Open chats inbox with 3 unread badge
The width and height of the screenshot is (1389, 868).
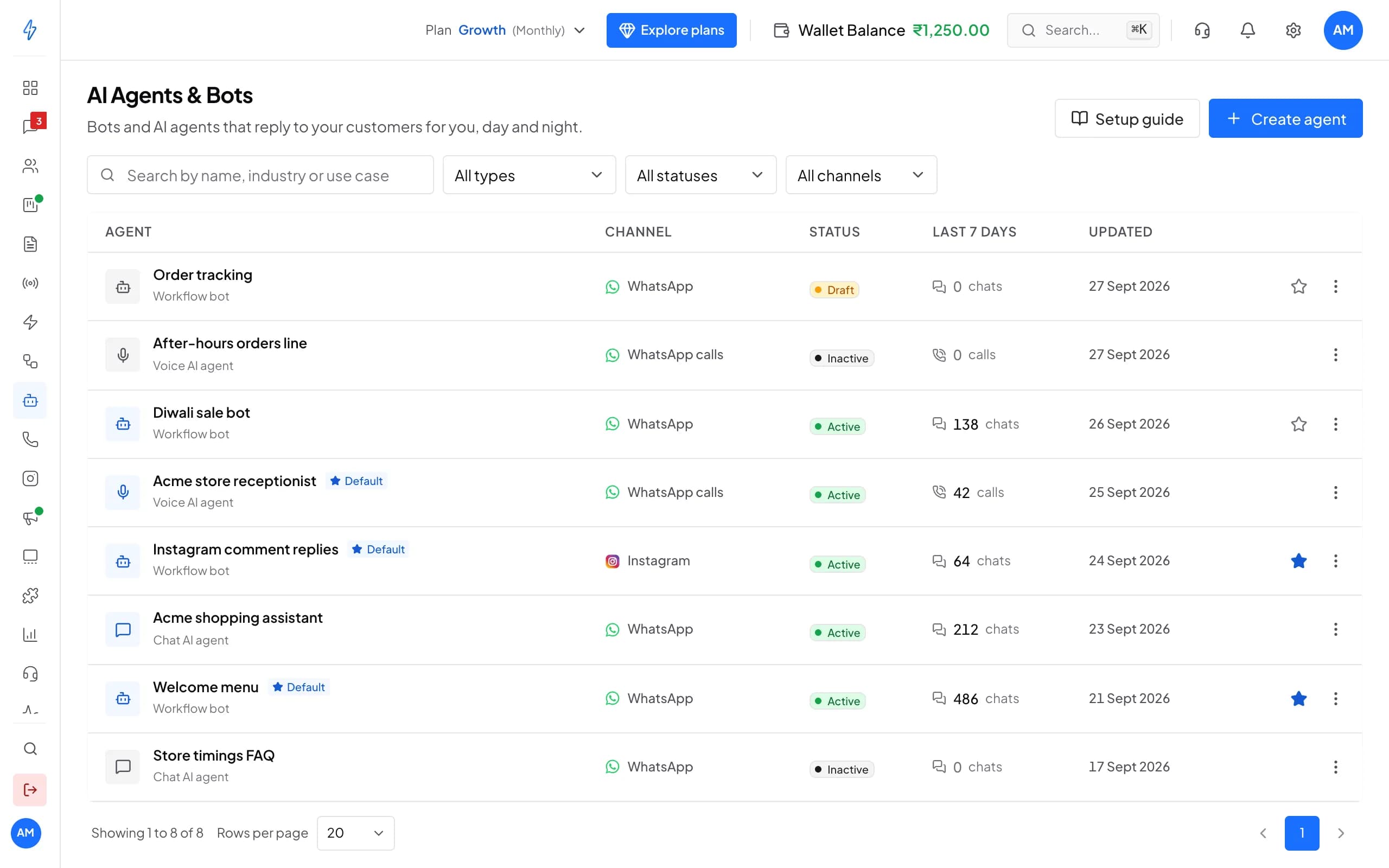(30, 127)
